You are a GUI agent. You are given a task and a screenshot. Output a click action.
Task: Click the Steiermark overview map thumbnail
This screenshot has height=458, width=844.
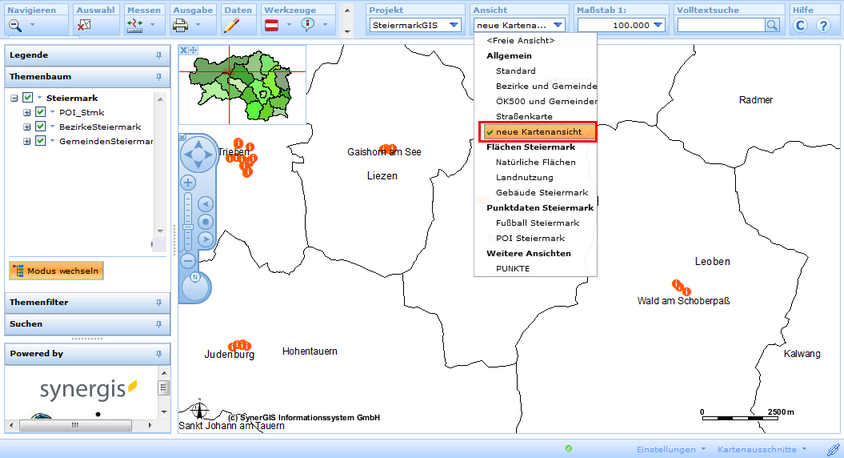click(x=242, y=84)
